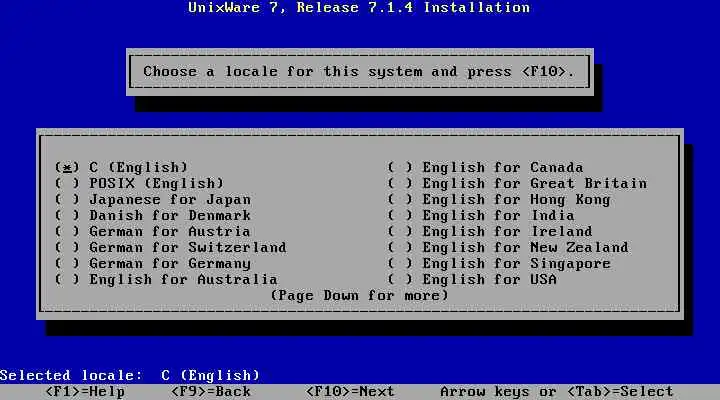Click the <F1>=Help hint

click(x=85, y=392)
